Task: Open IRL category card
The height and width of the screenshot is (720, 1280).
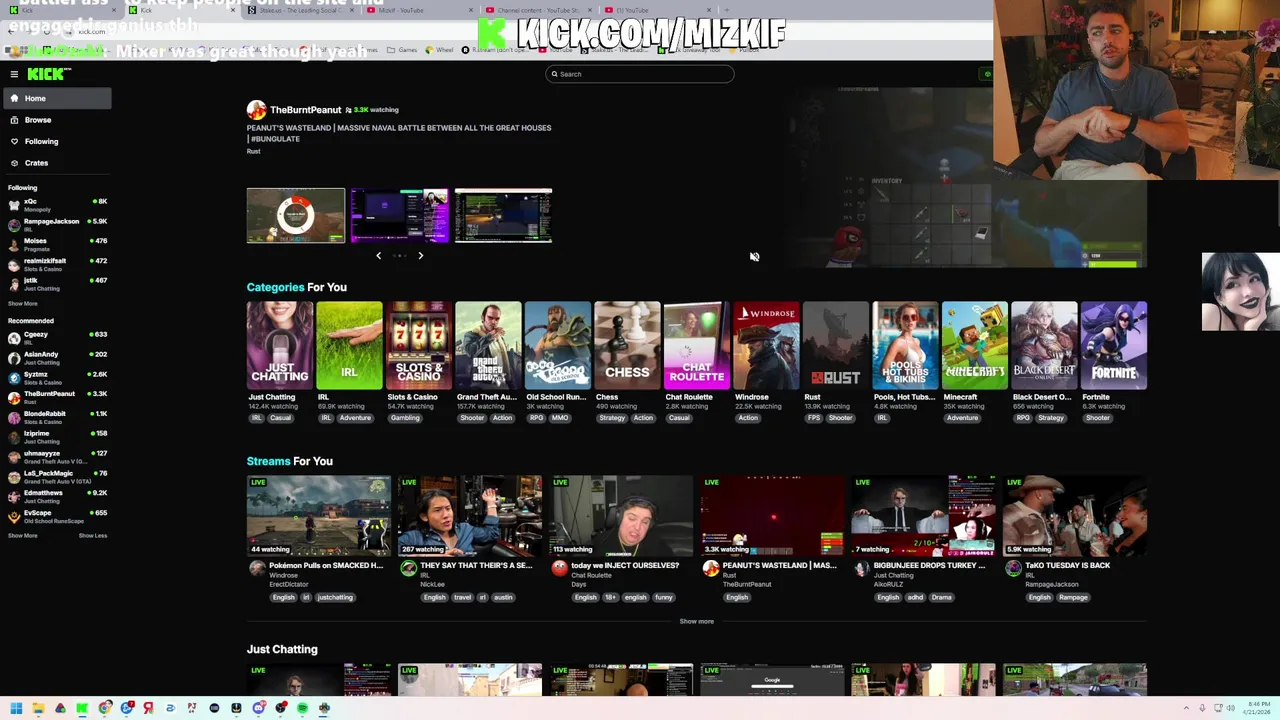Action: [349, 345]
